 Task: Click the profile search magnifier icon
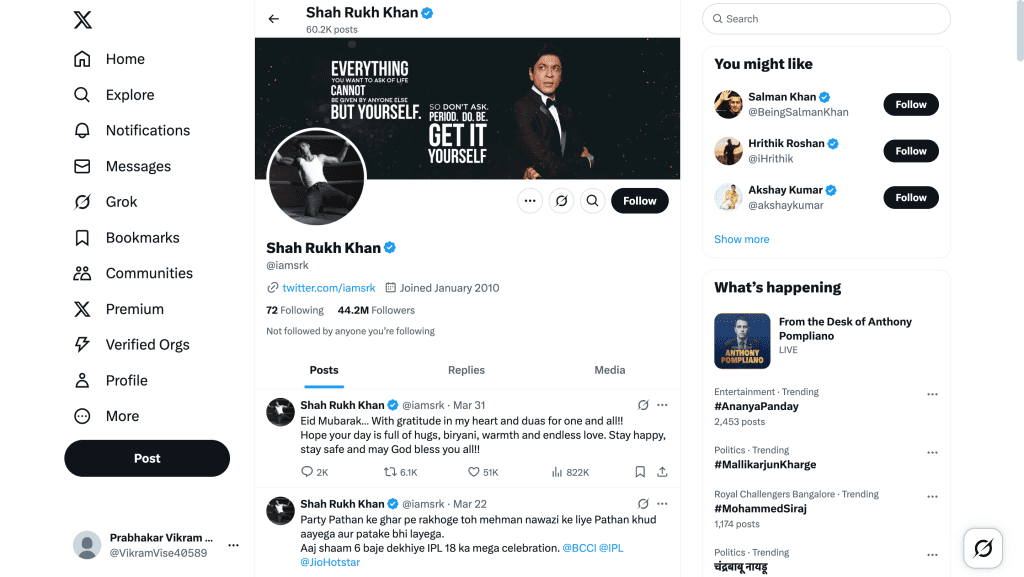click(x=593, y=201)
